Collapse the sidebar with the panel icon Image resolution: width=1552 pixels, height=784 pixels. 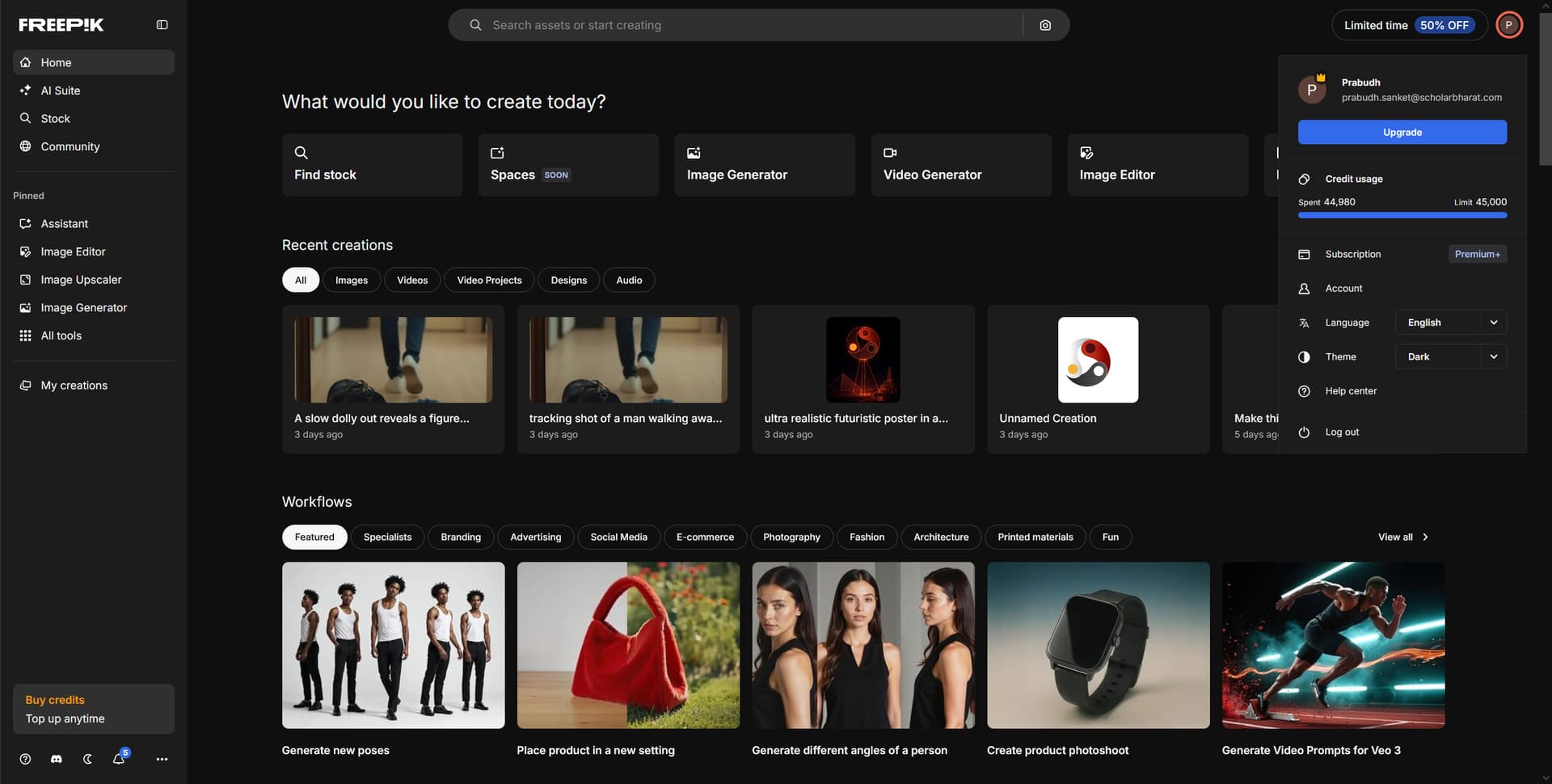tap(162, 25)
